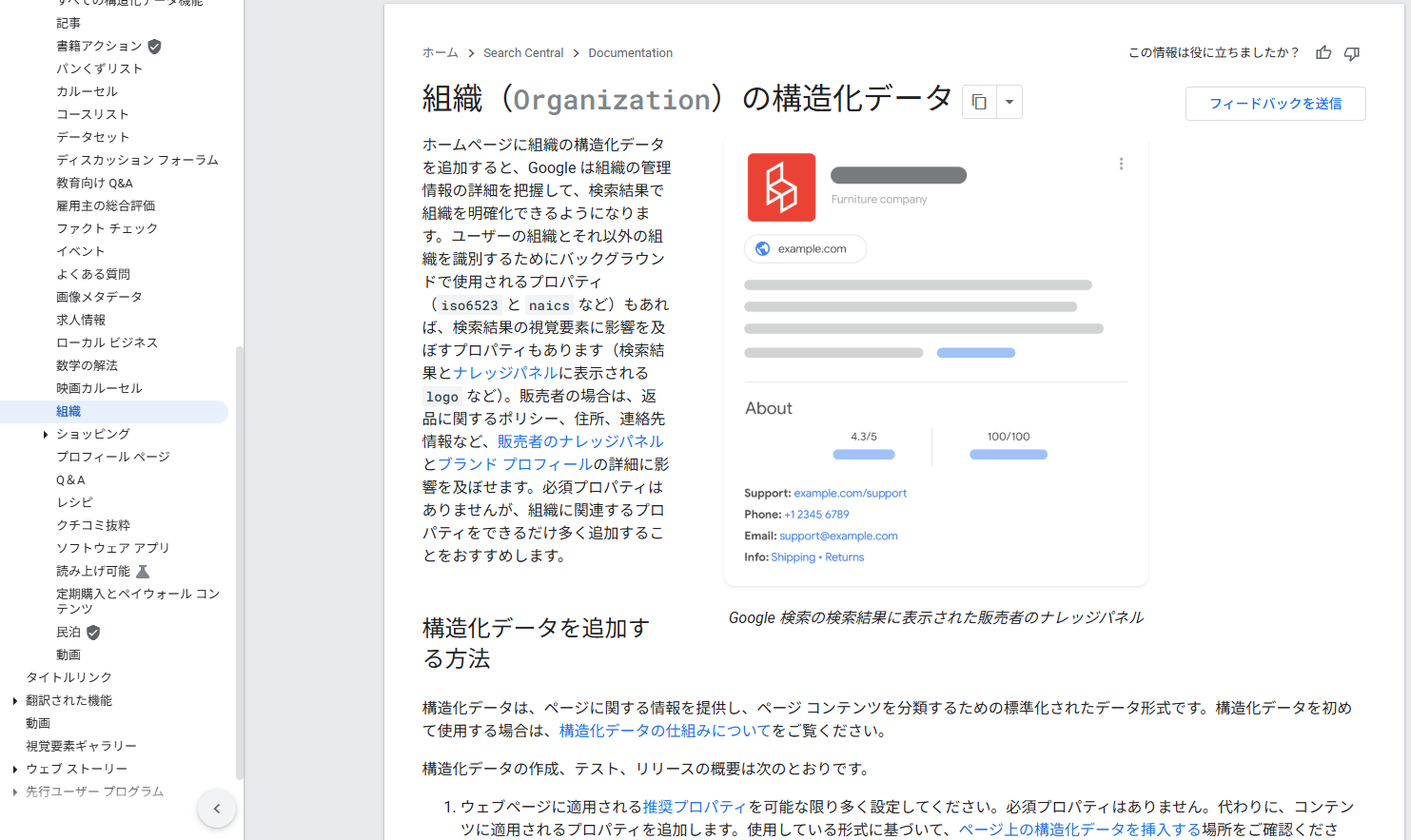The width and height of the screenshot is (1411, 840).
Task: Click the thumbs down not helpful icon
Action: (x=1352, y=53)
